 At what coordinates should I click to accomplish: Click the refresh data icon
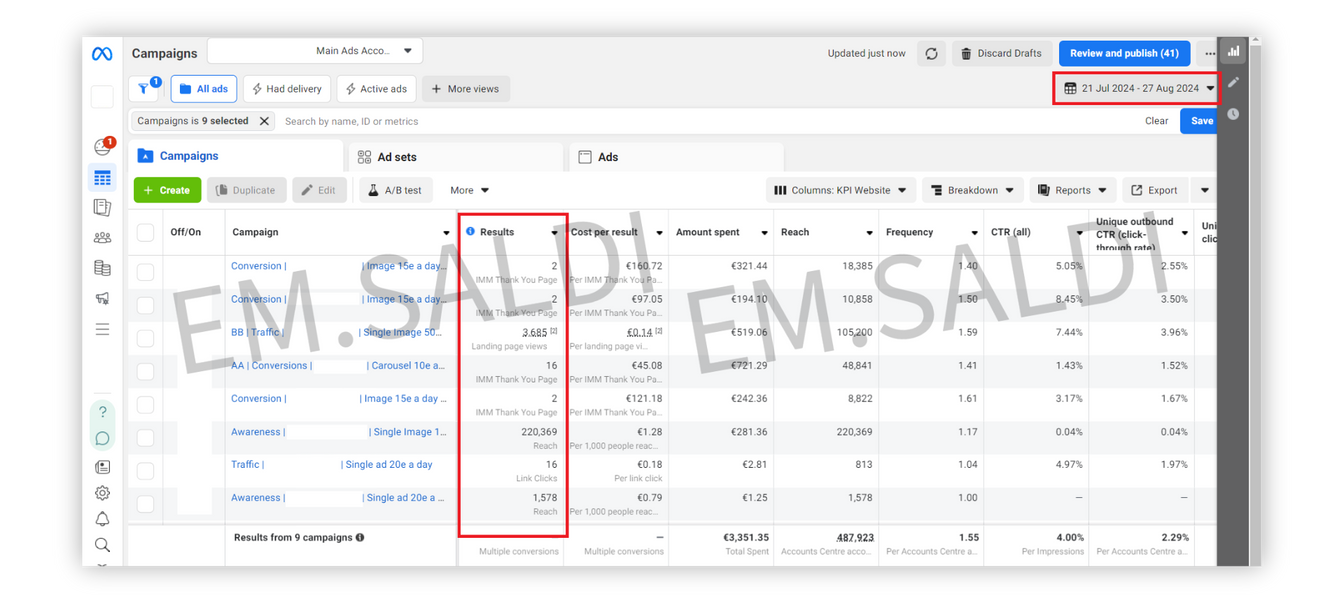coord(931,53)
